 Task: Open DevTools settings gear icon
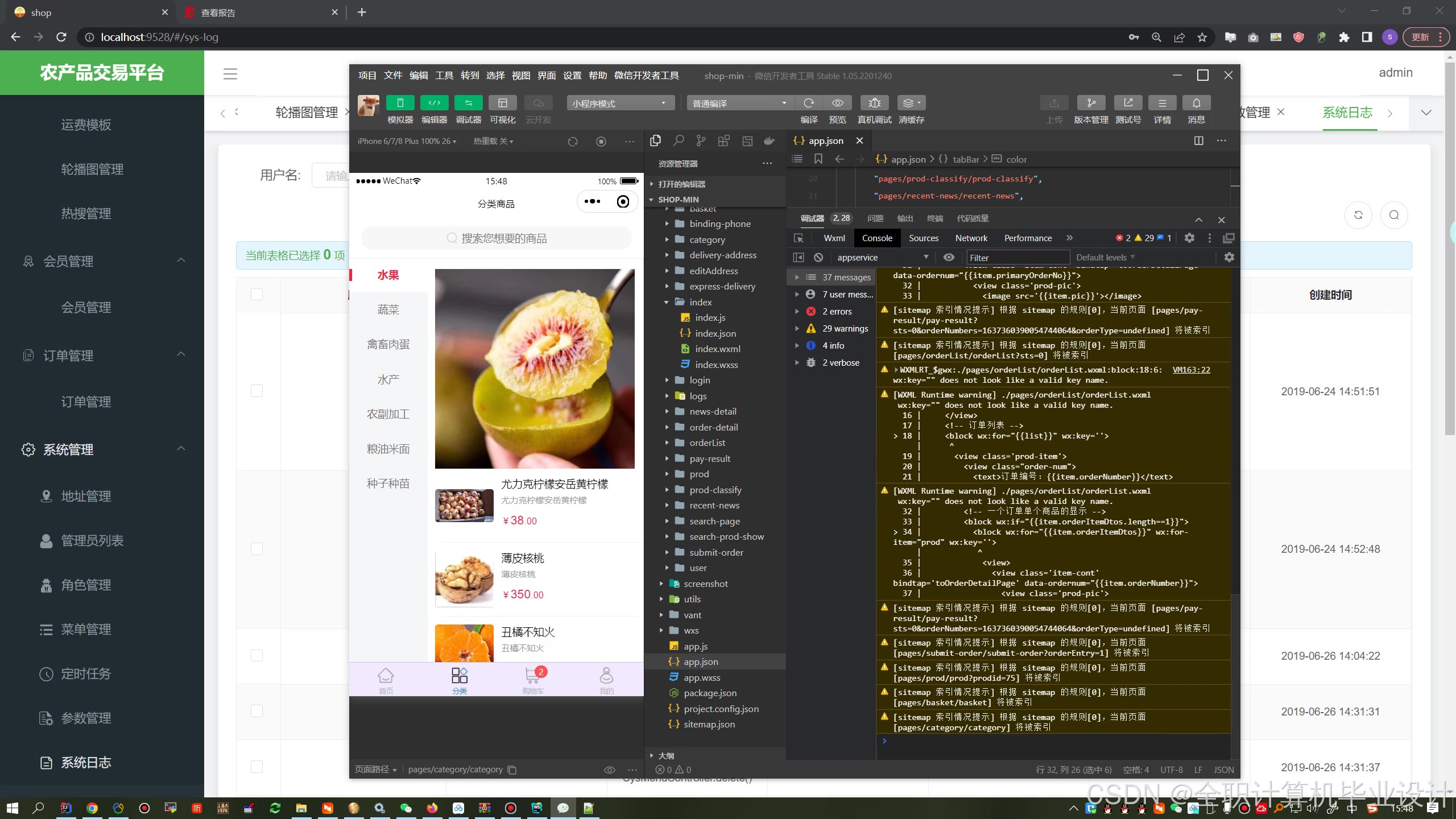tap(1189, 238)
